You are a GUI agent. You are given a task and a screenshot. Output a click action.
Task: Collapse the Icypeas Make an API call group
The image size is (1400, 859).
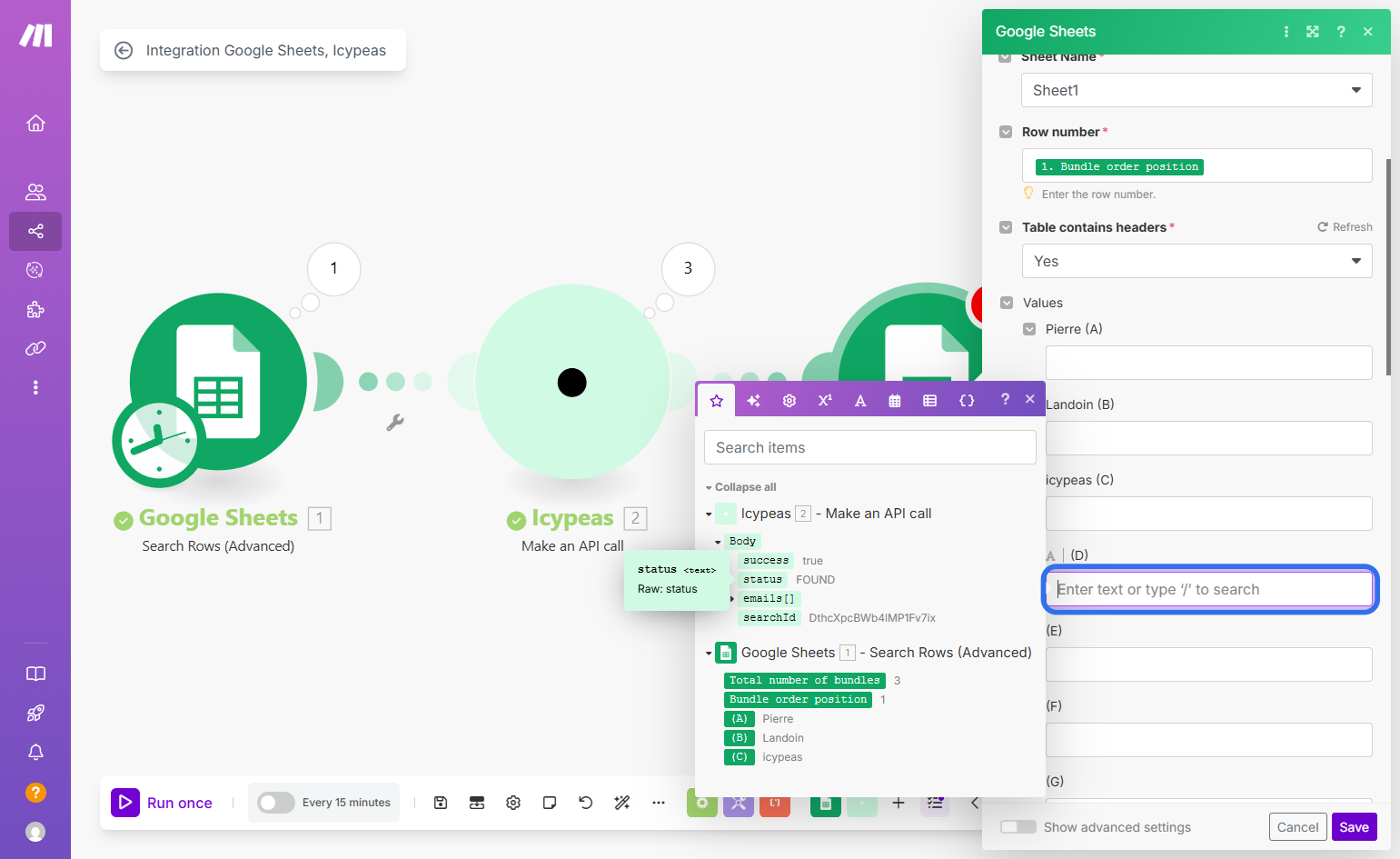[x=709, y=514]
